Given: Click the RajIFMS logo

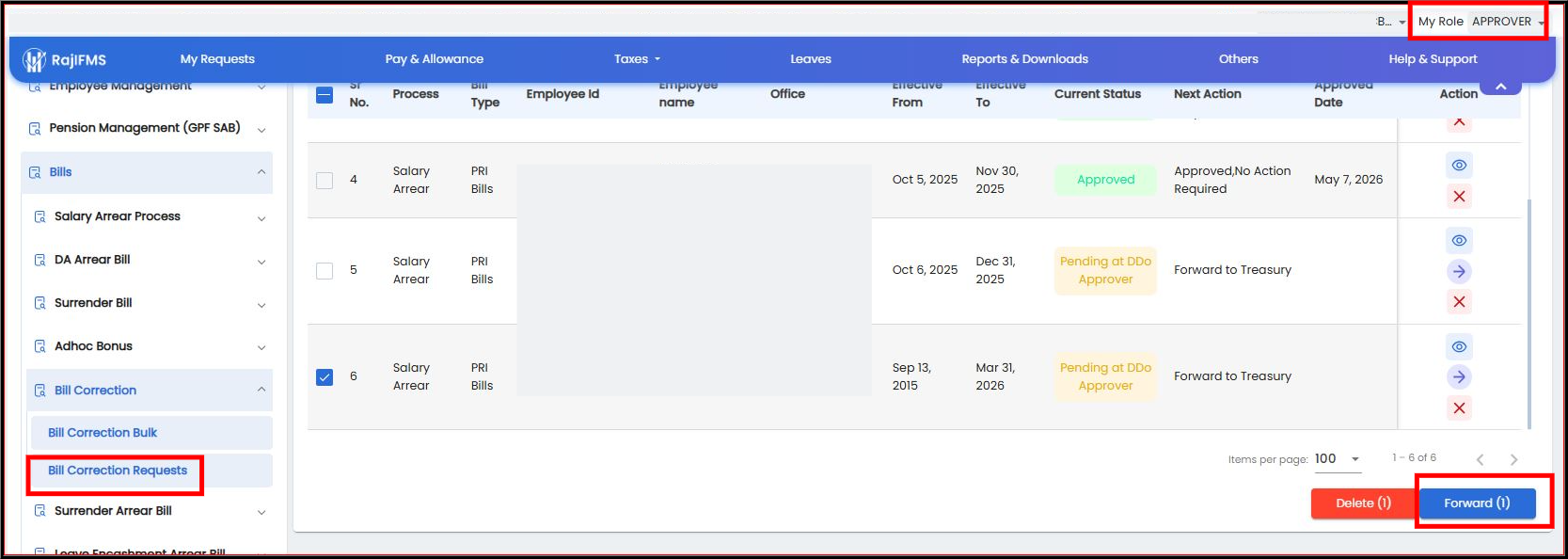Looking at the screenshot, I should coord(64,60).
